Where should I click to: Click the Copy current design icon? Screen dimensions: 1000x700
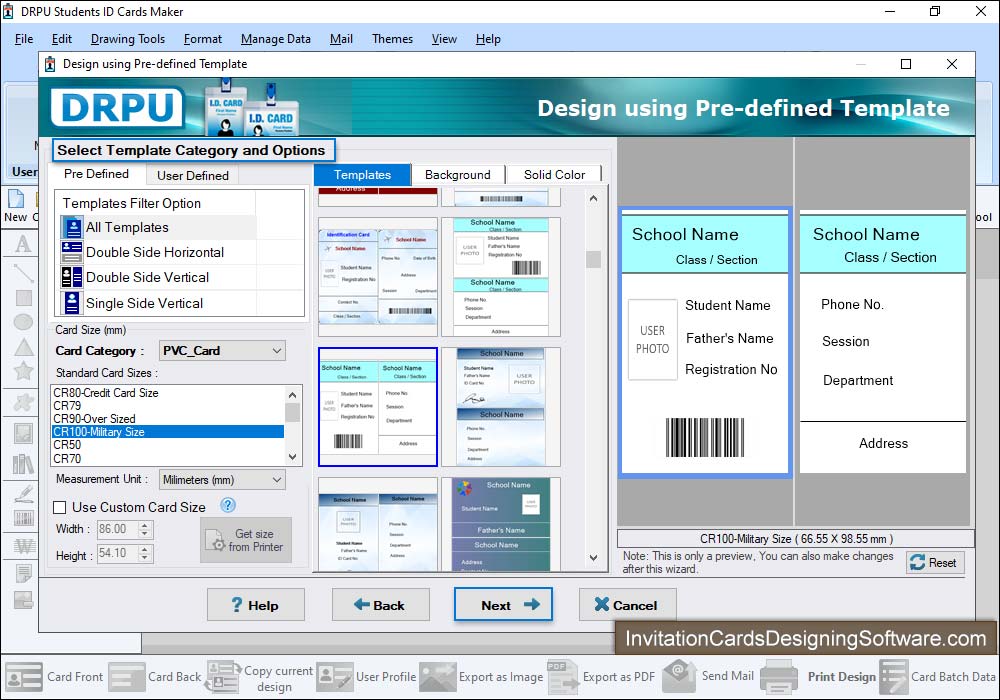click(x=223, y=677)
